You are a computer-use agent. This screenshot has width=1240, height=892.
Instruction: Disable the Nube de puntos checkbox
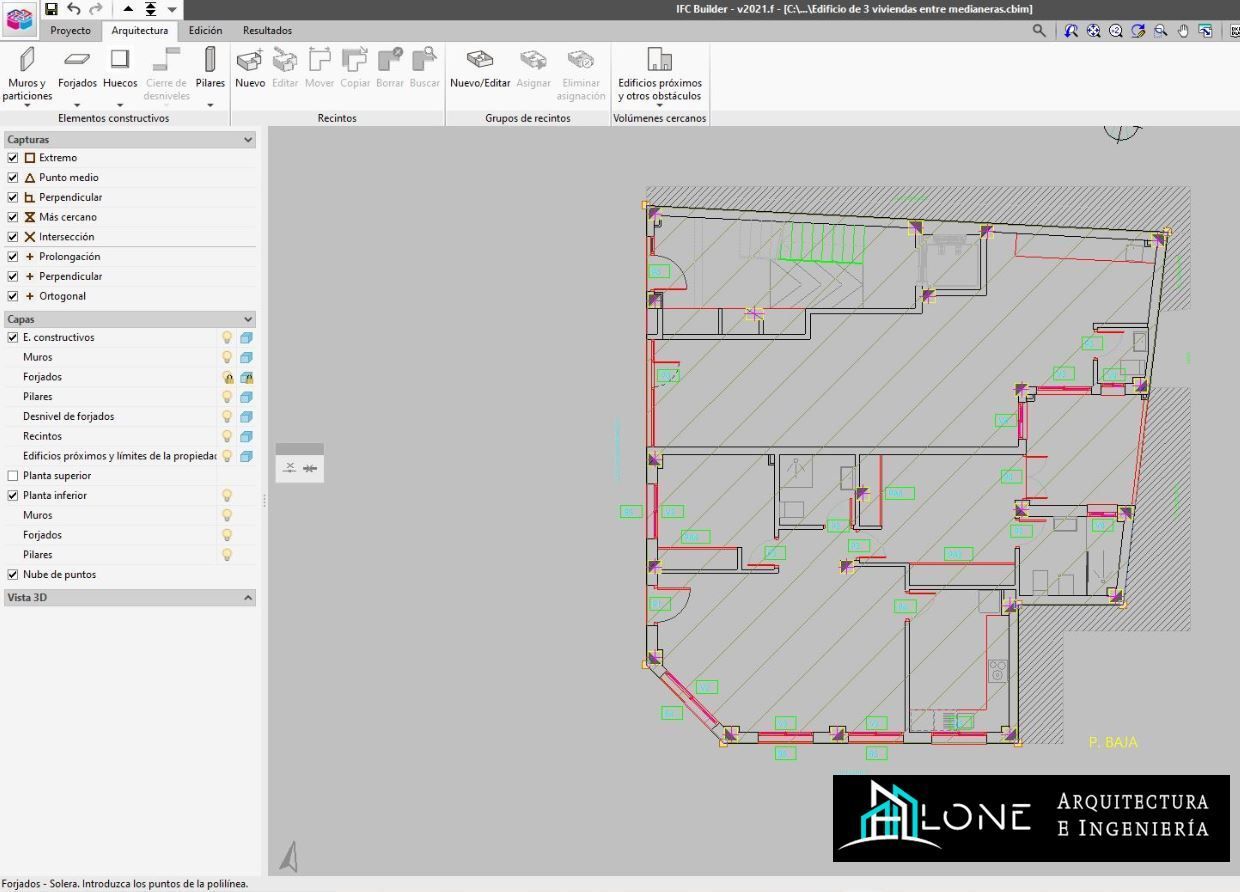(13, 575)
